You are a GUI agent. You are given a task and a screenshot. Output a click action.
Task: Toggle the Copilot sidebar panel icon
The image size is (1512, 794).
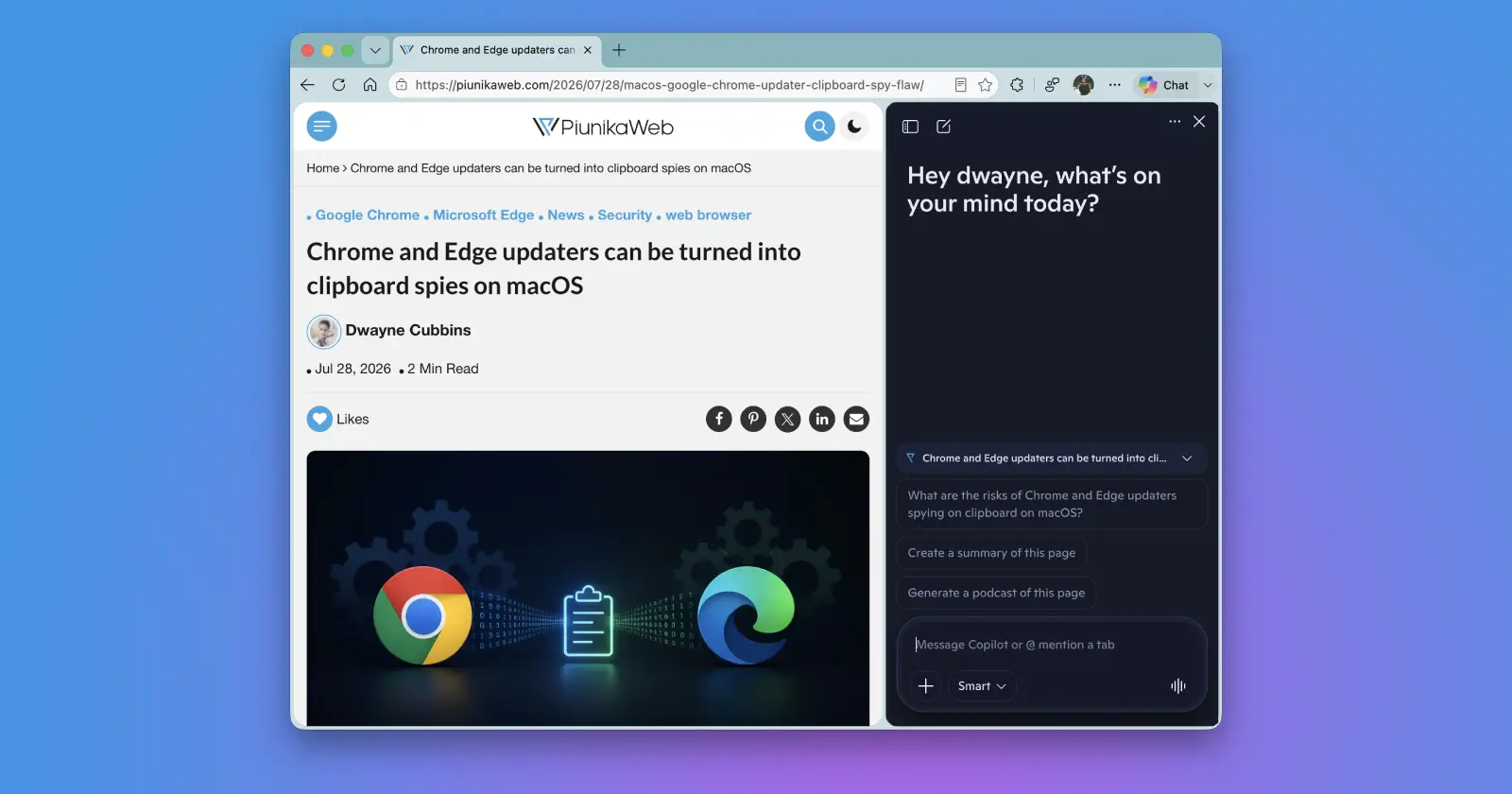911,127
